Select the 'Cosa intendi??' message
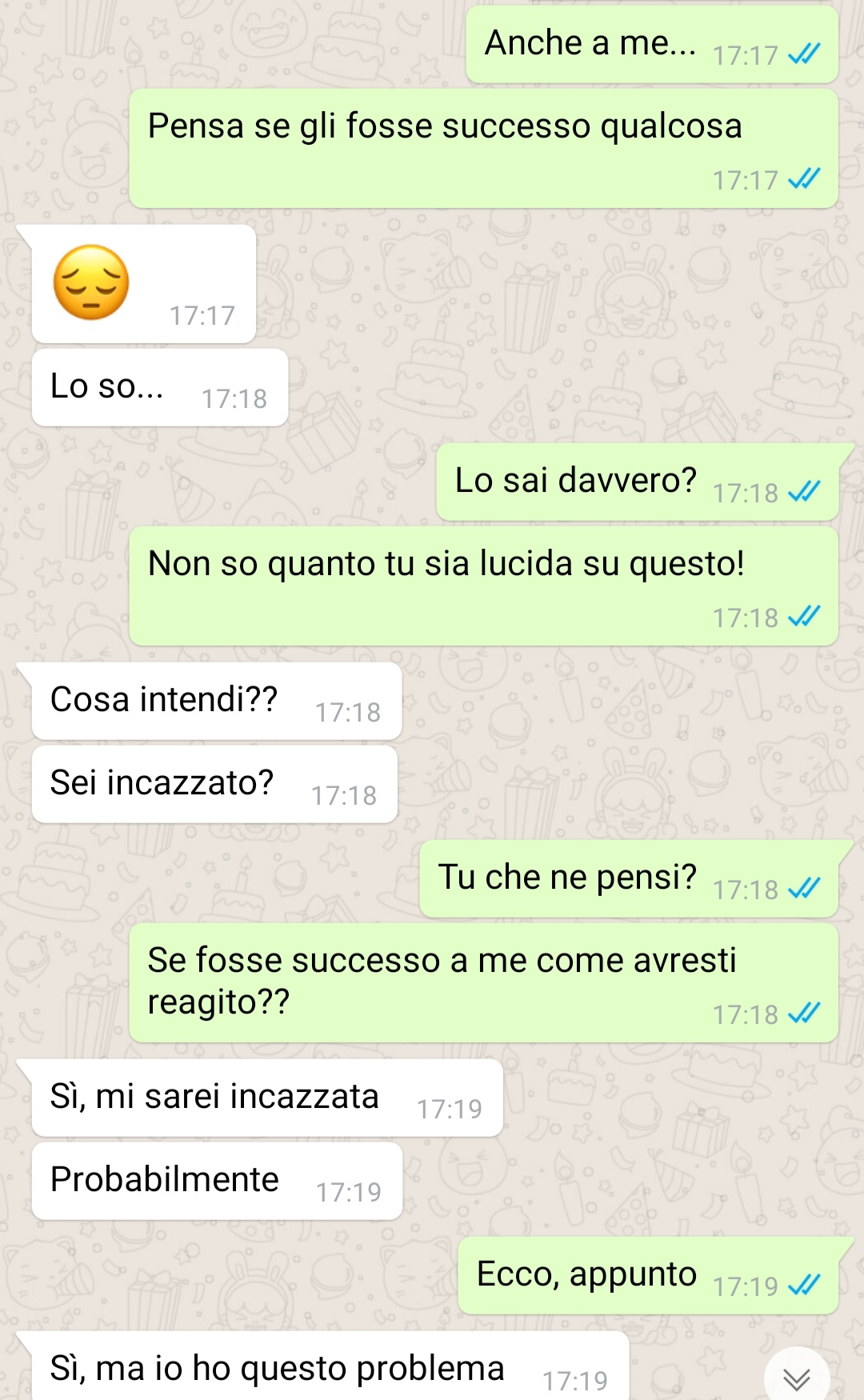The width and height of the screenshot is (864, 1400). (217, 701)
